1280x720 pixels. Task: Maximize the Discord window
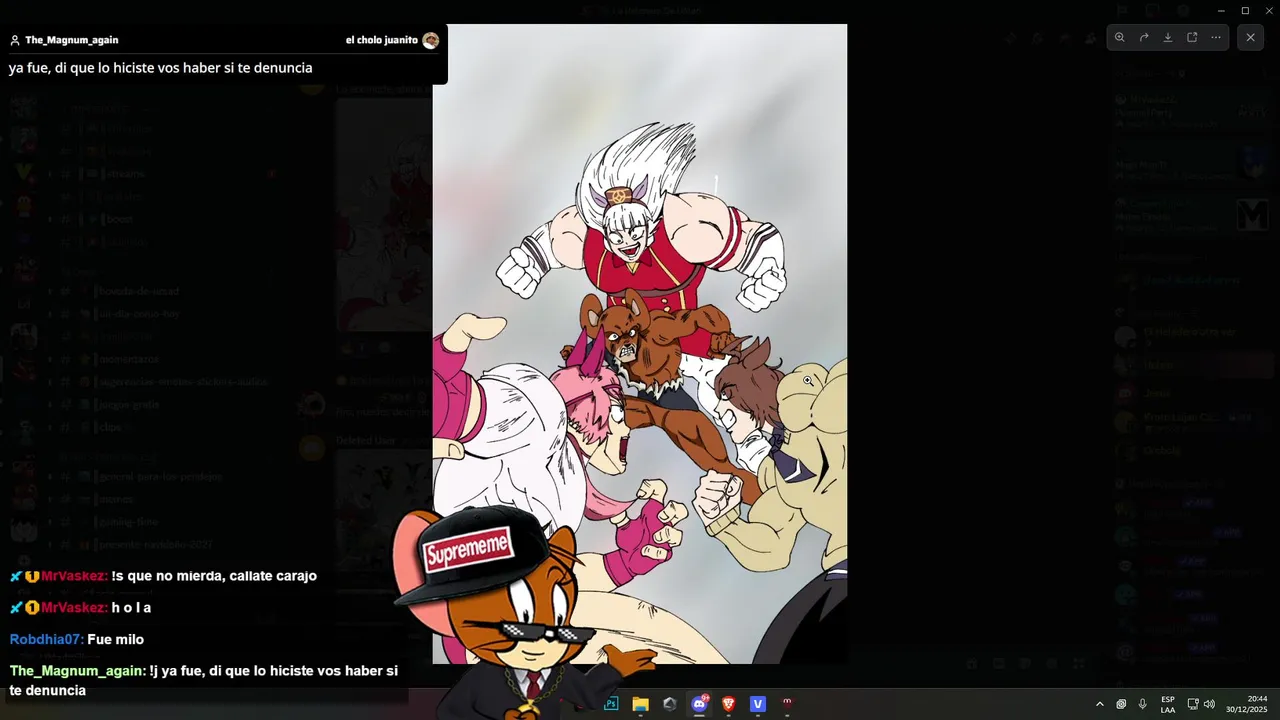(x=1245, y=10)
